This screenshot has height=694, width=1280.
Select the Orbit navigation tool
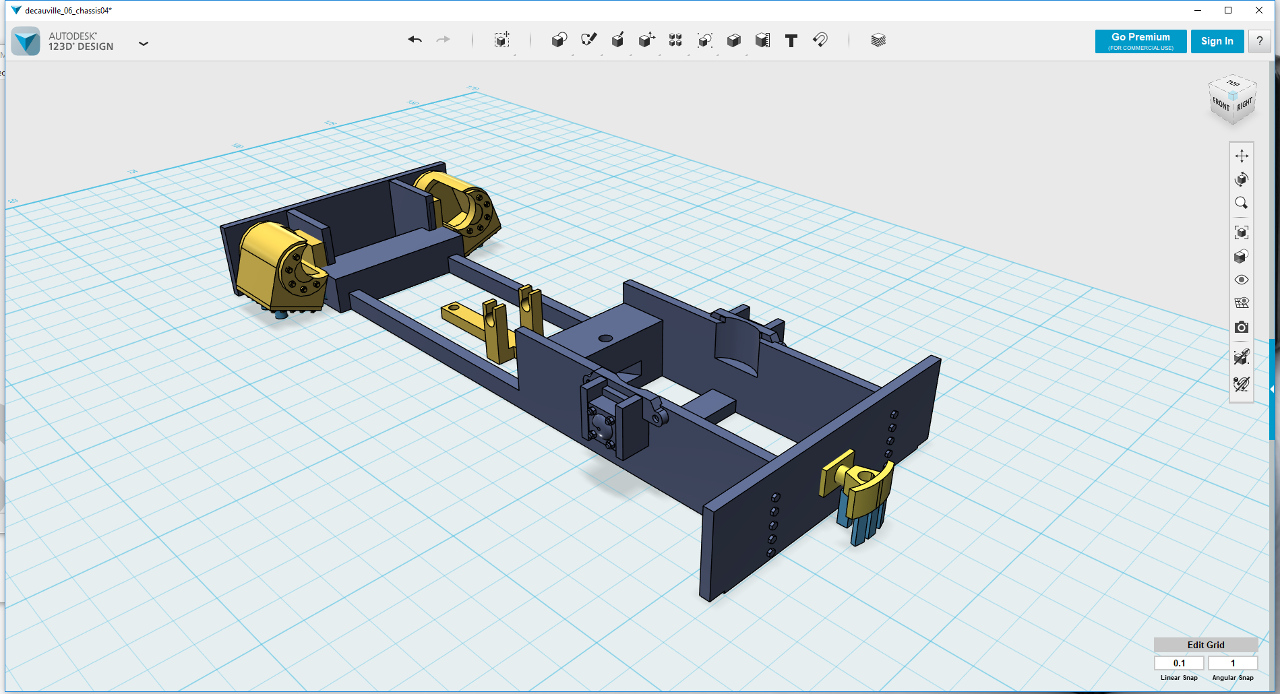tap(1242, 180)
